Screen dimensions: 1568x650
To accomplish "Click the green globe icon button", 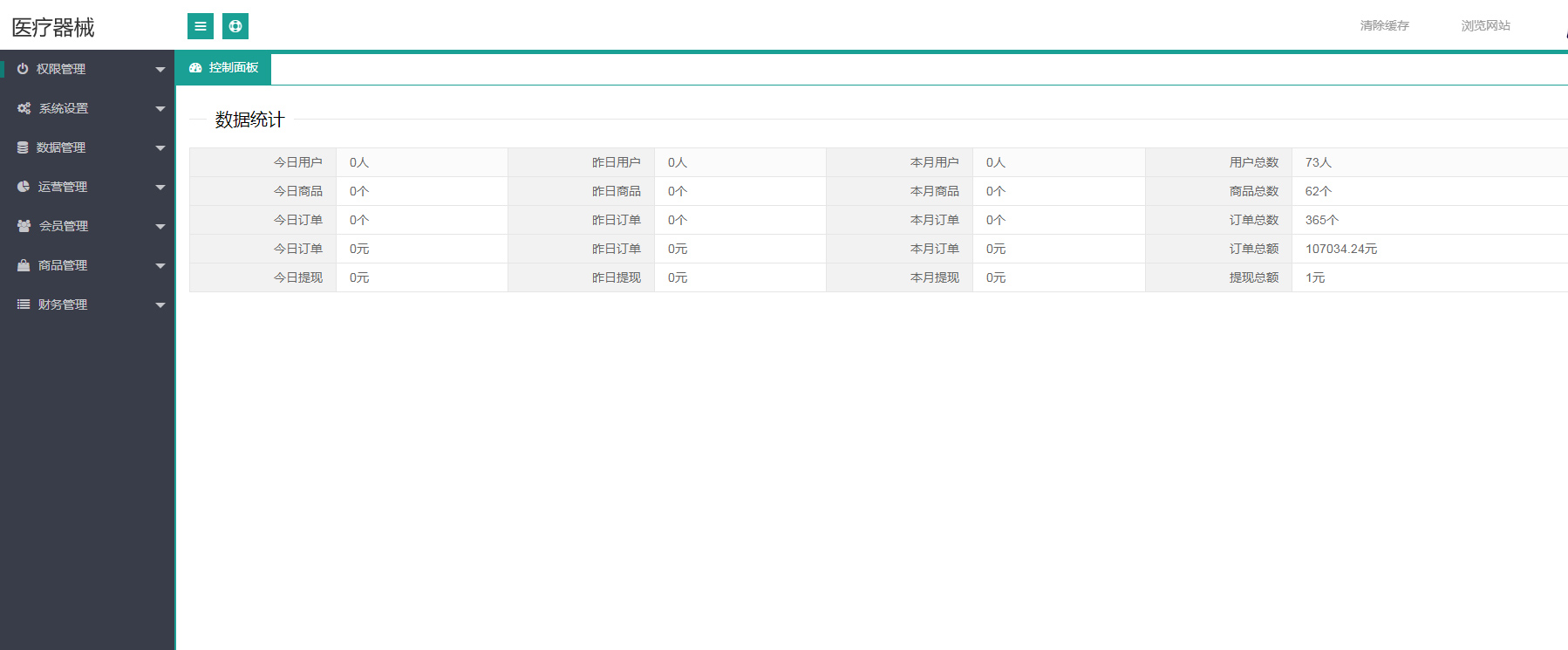I will point(235,26).
